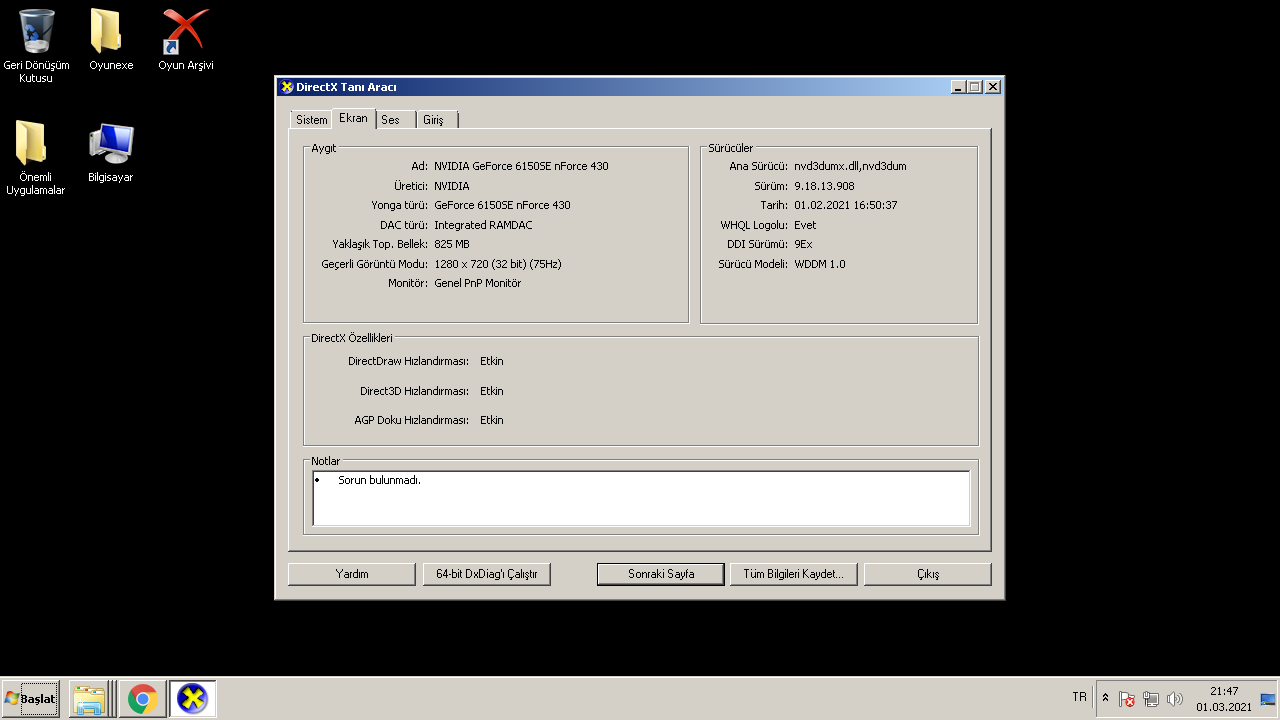Click the version "9.18.13.908"

coord(824,186)
